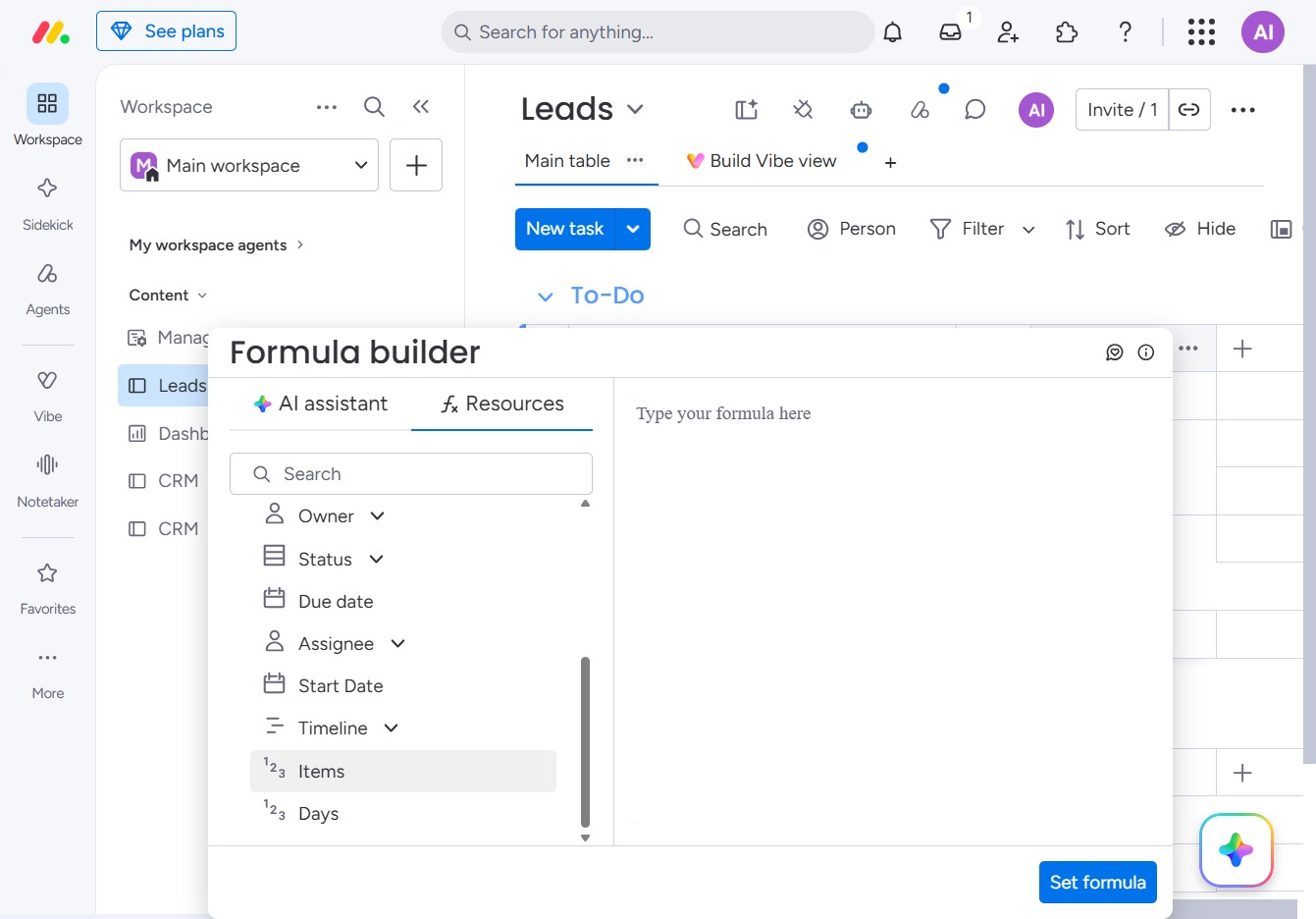The image size is (1316, 919).
Task: Open the Main workspace selector dropdown
Action: pos(249,165)
